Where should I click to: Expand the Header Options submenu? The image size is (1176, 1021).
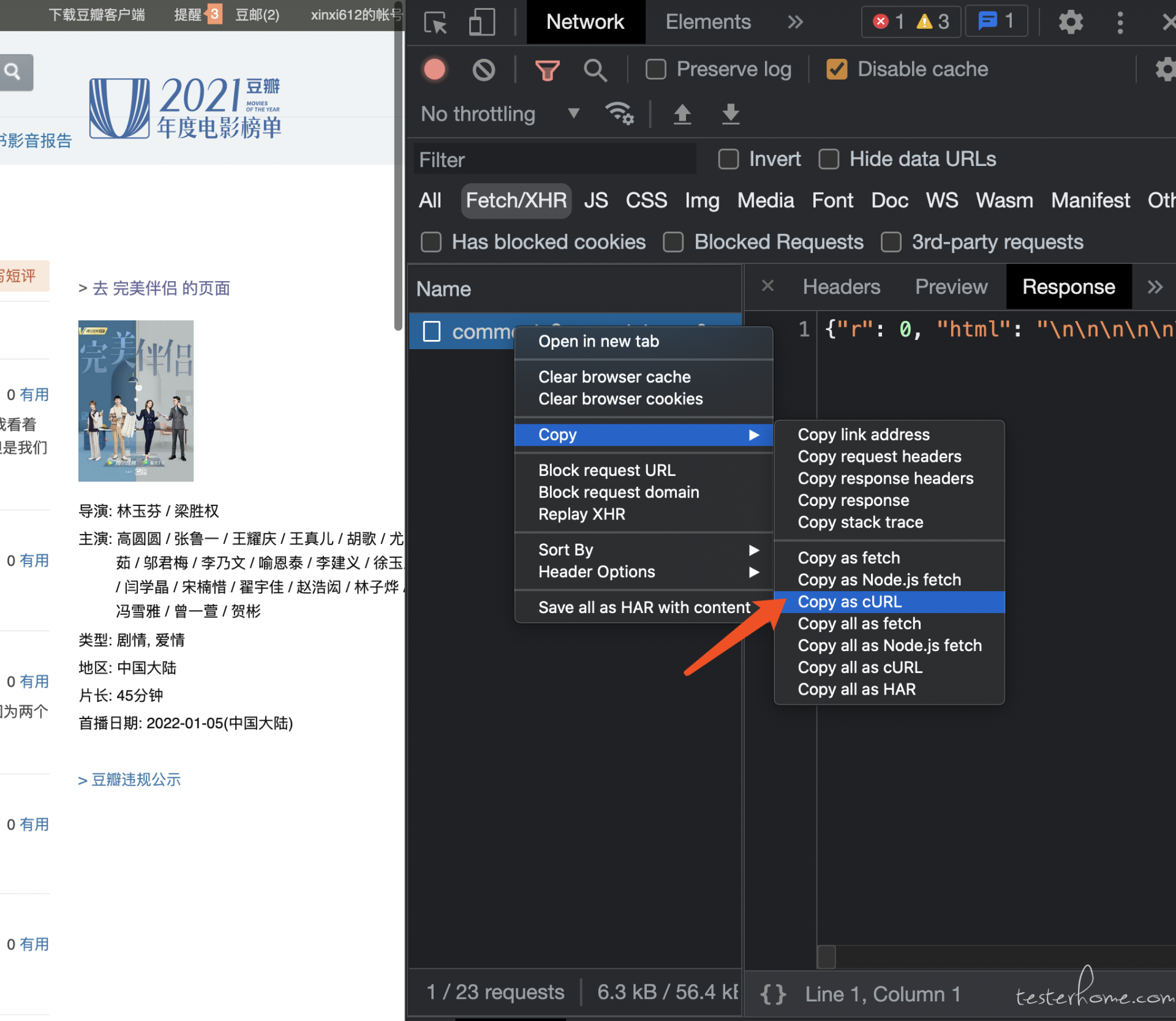pyautogui.click(x=644, y=571)
